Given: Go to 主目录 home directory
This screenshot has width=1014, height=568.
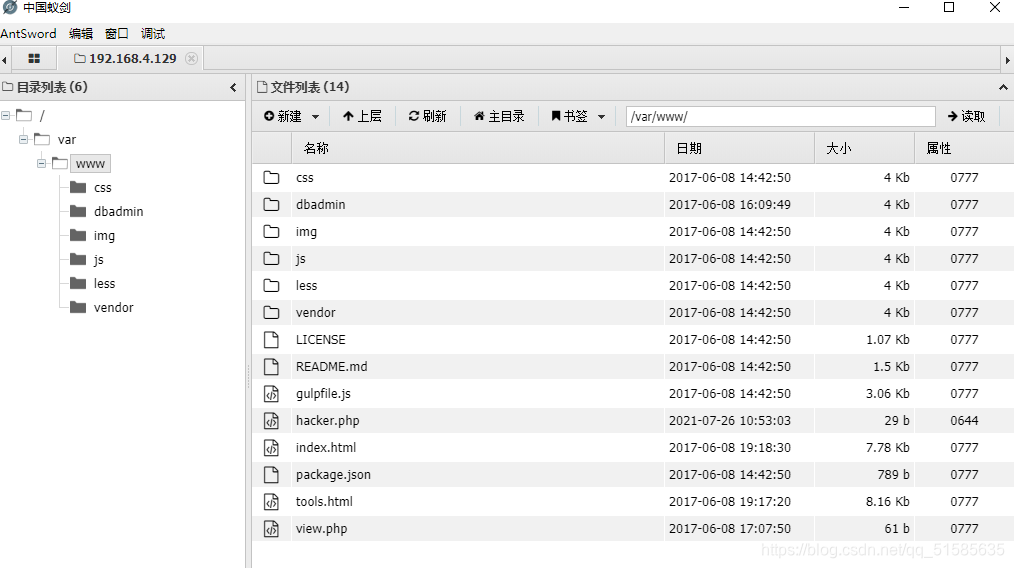Looking at the screenshot, I should 499,116.
